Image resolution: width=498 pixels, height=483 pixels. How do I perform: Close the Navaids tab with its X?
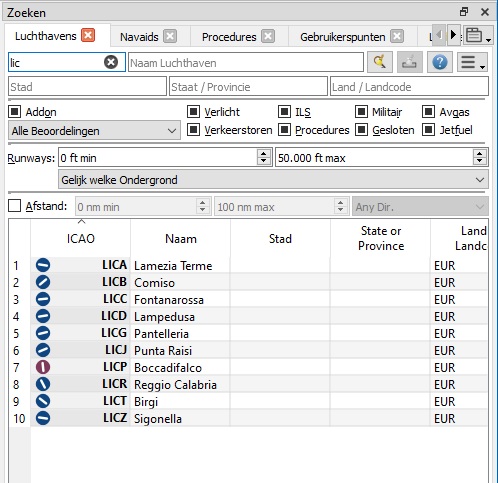pyautogui.click(x=170, y=36)
